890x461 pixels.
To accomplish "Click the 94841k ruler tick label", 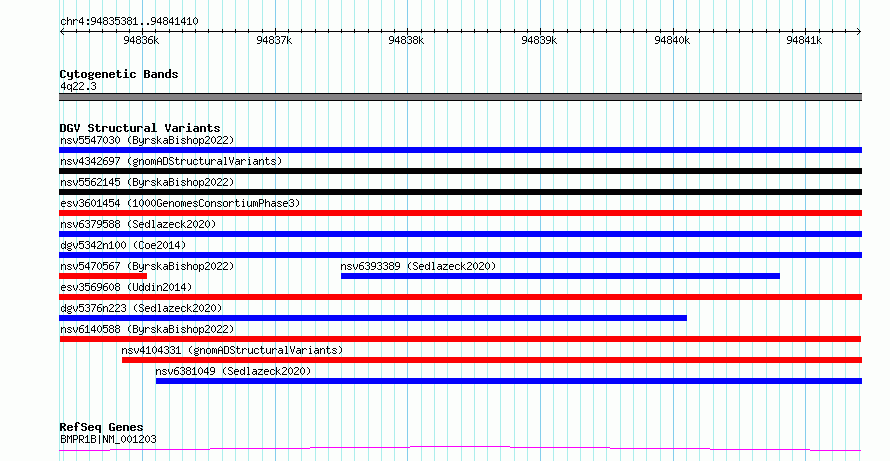I will [x=804, y=40].
